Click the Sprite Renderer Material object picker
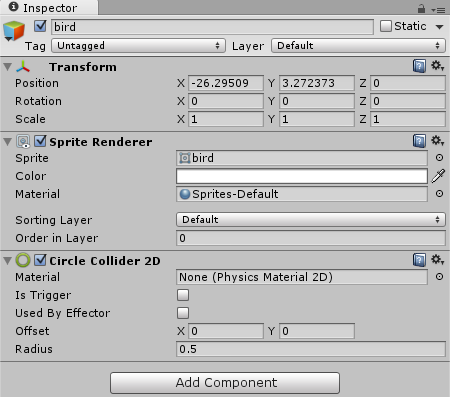Viewport: 453px width, 397px height. click(x=439, y=194)
